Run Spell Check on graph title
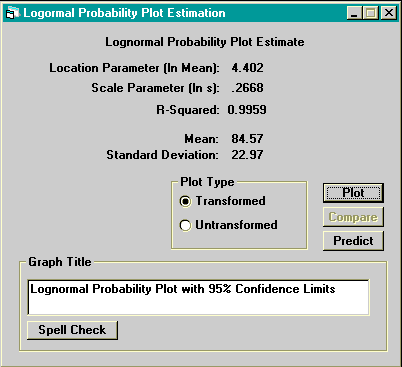This screenshot has height=367, width=402. (72, 330)
